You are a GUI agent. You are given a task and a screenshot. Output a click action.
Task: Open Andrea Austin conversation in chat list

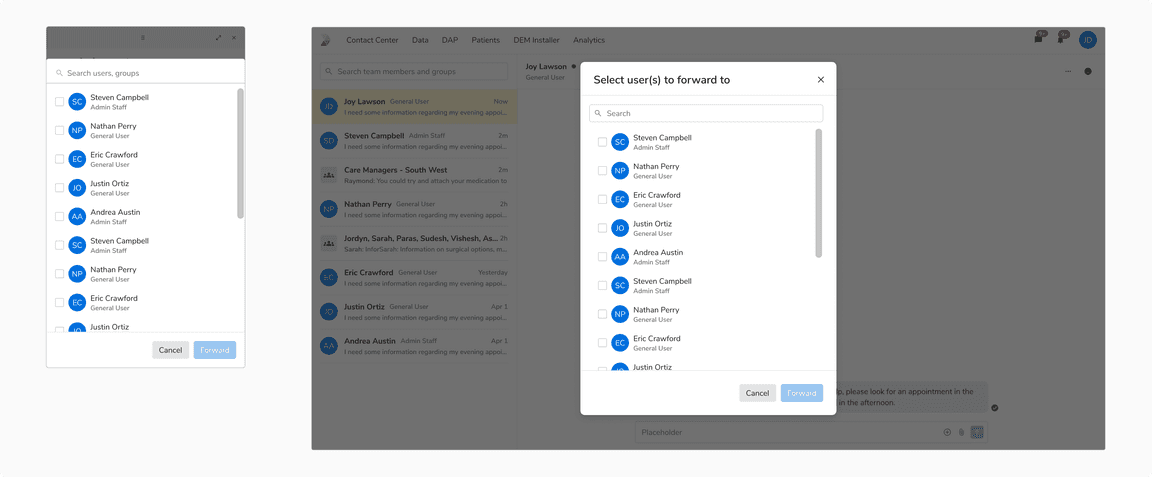click(414, 345)
